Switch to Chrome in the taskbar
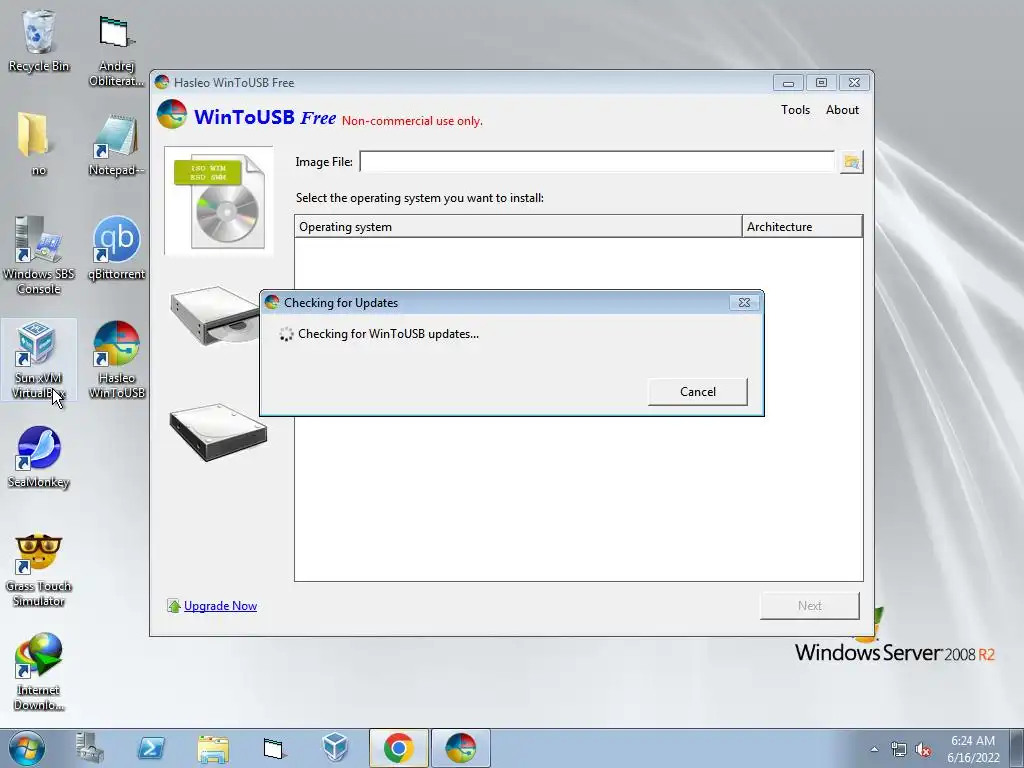 click(398, 748)
